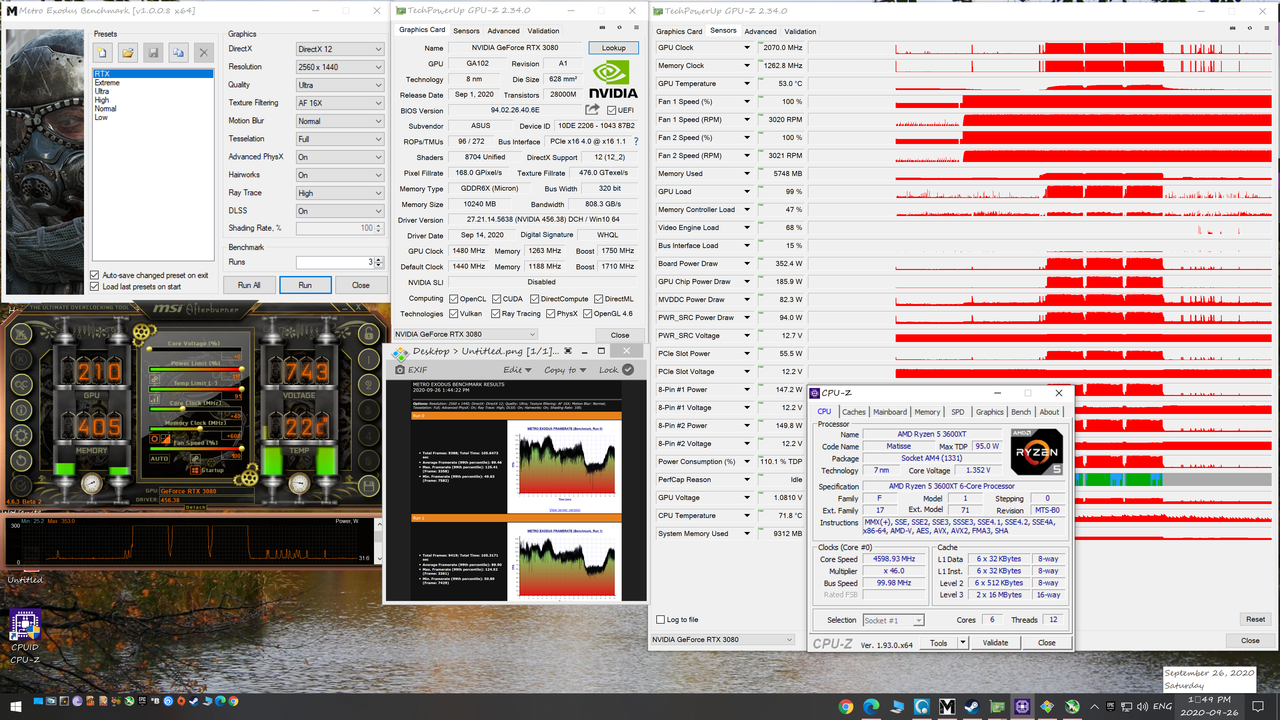
Task: Open the DirectX dropdown
Action: (x=340, y=49)
